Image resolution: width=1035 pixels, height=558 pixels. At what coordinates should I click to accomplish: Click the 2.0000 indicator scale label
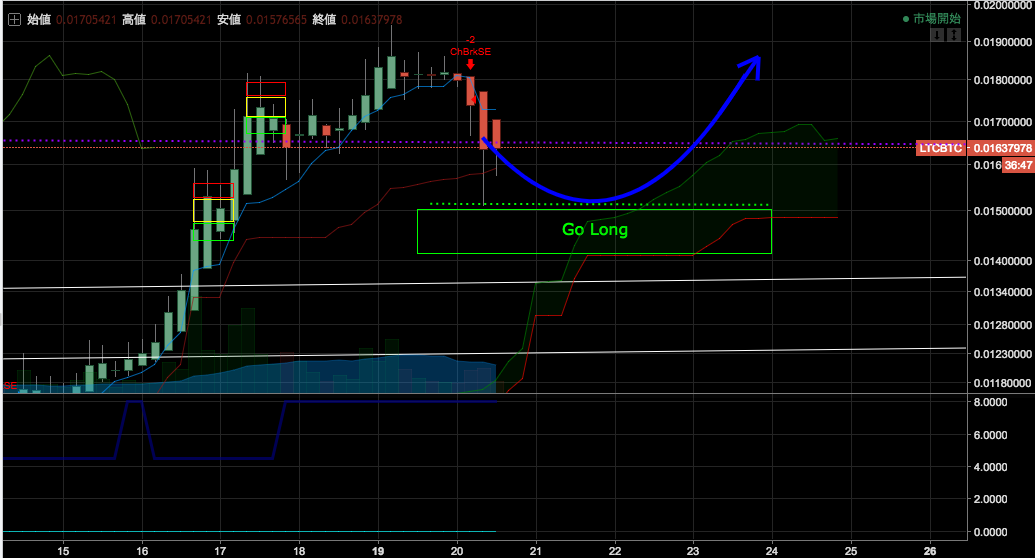pyautogui.click(x=991, y=500)
